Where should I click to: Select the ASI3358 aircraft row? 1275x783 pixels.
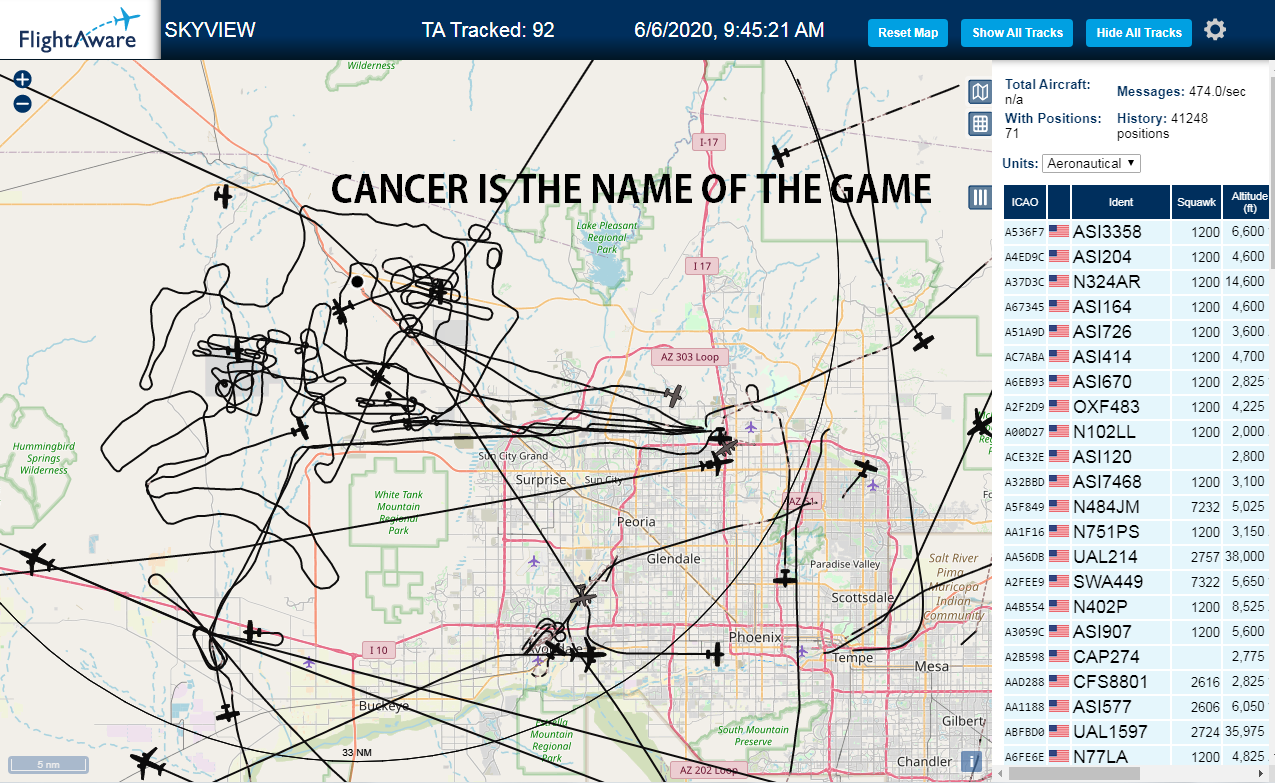coord(1139,232)
